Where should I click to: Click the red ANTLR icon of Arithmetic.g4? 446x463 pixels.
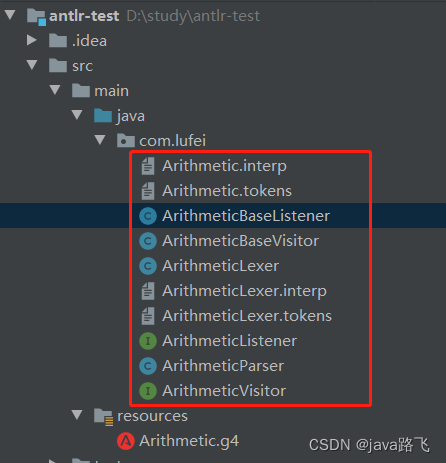click(x=126, y=441)
